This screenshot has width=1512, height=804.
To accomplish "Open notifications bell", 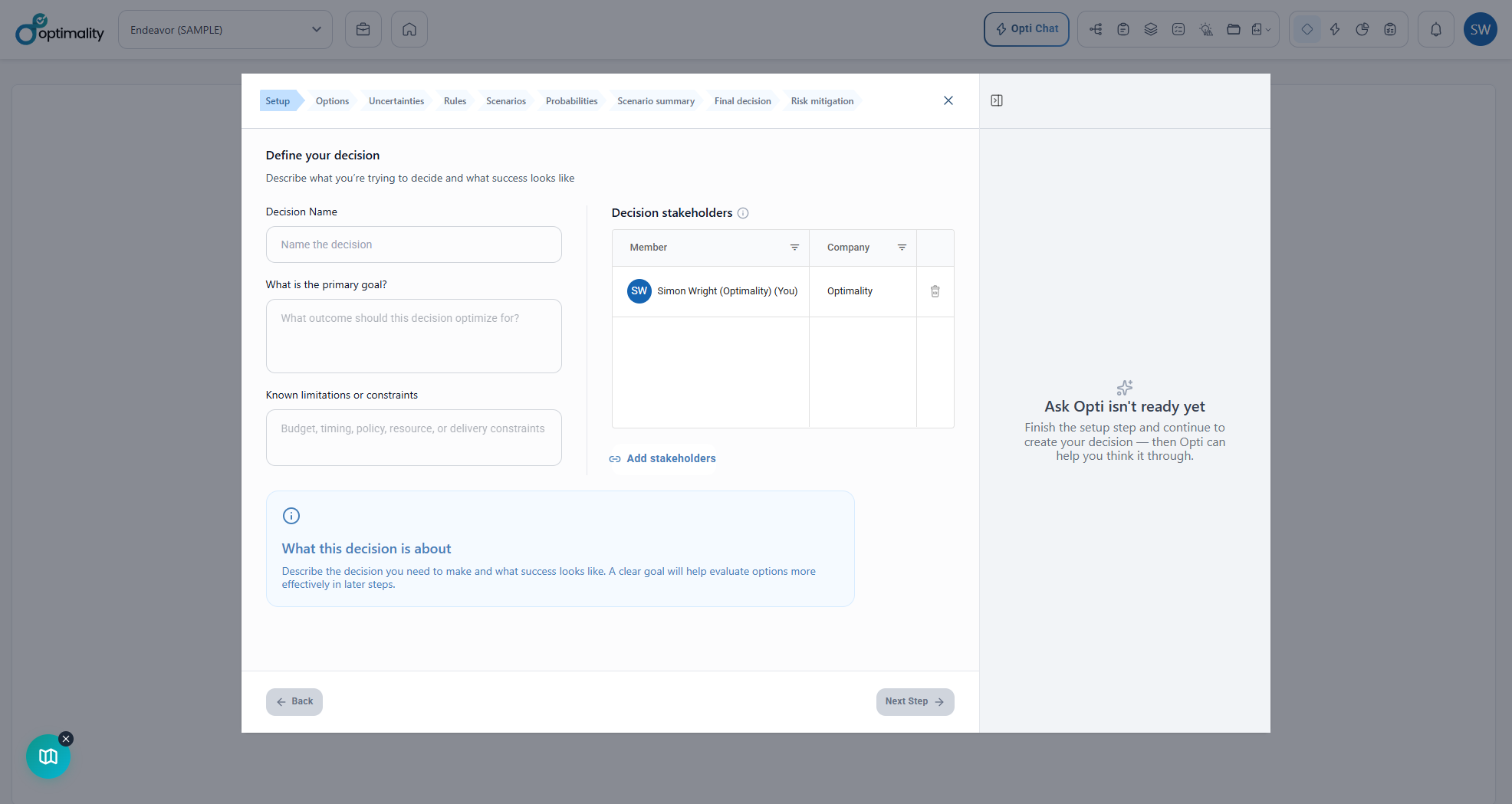I will point(1436,29).
